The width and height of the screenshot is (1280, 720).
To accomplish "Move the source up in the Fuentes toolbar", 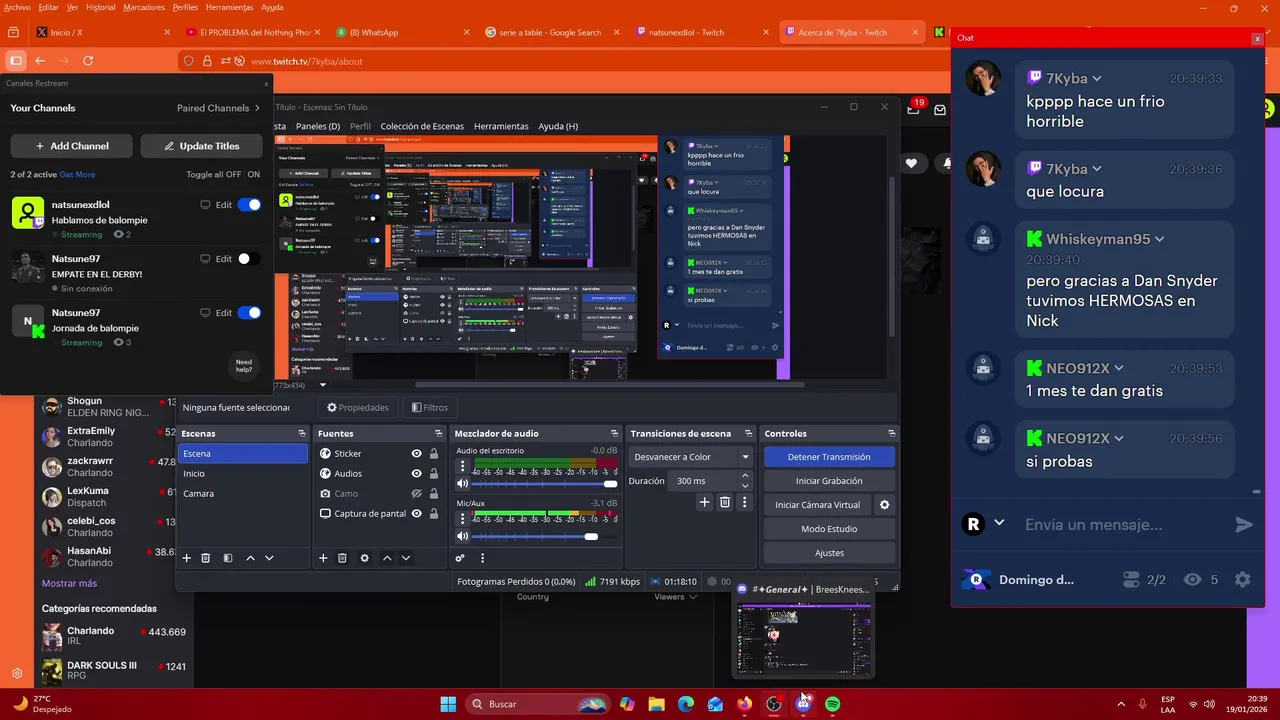I will [x=387, y=558].
